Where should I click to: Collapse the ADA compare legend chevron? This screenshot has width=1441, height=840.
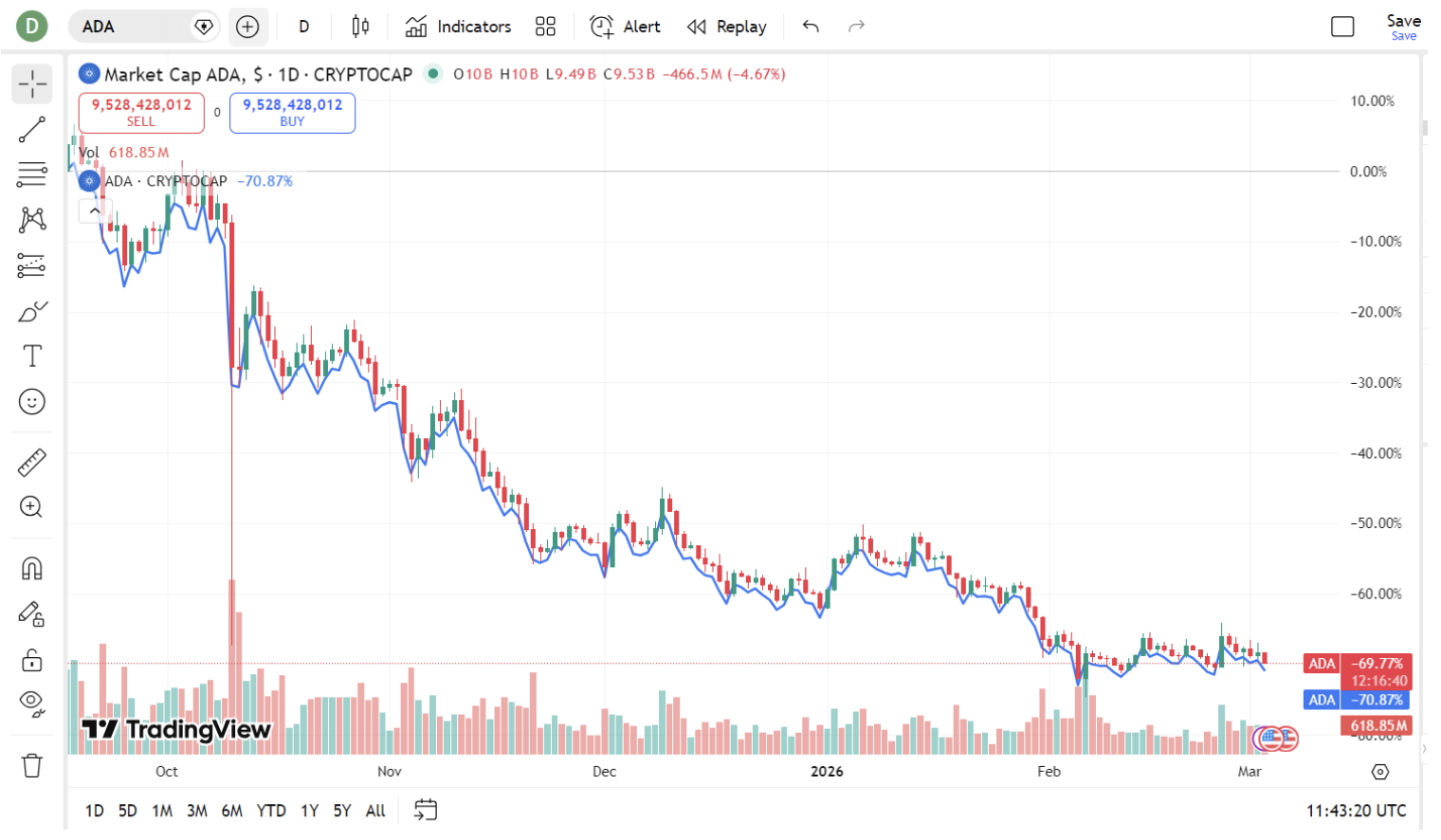(x=95, y=209)
